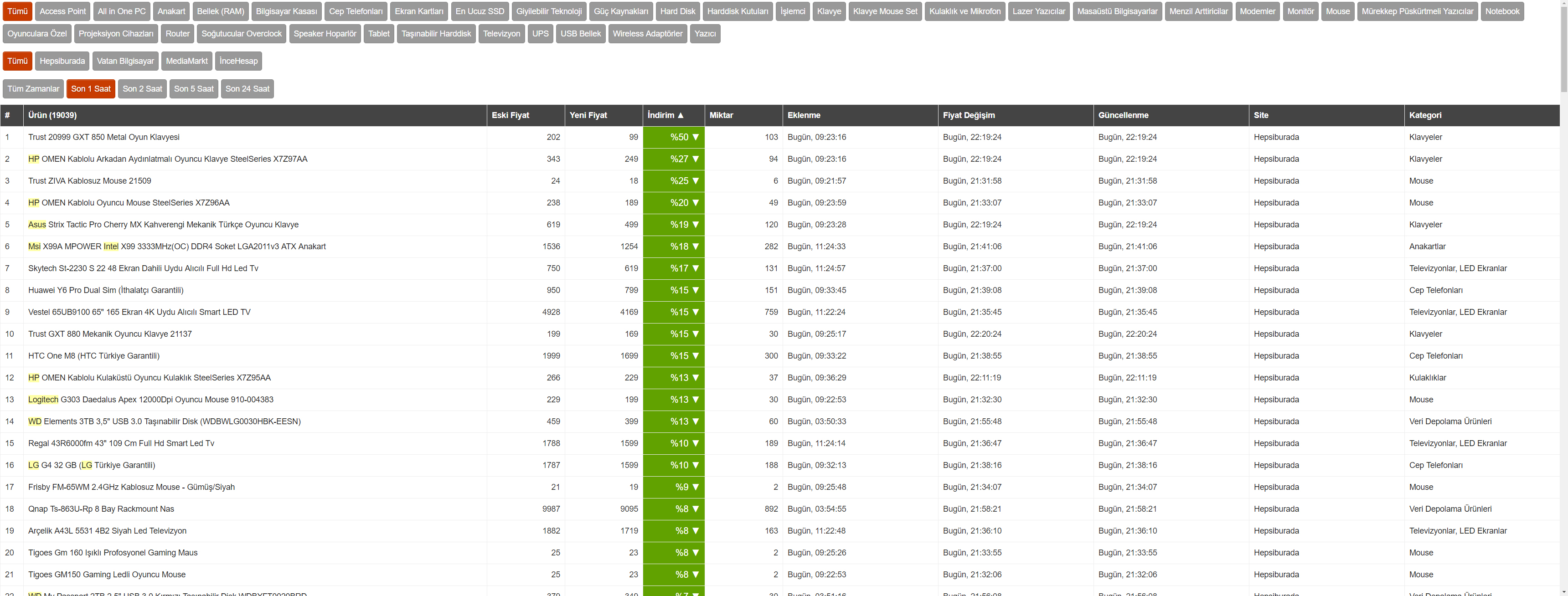Filter by MediaMarkt store

(x=187, y=61)
